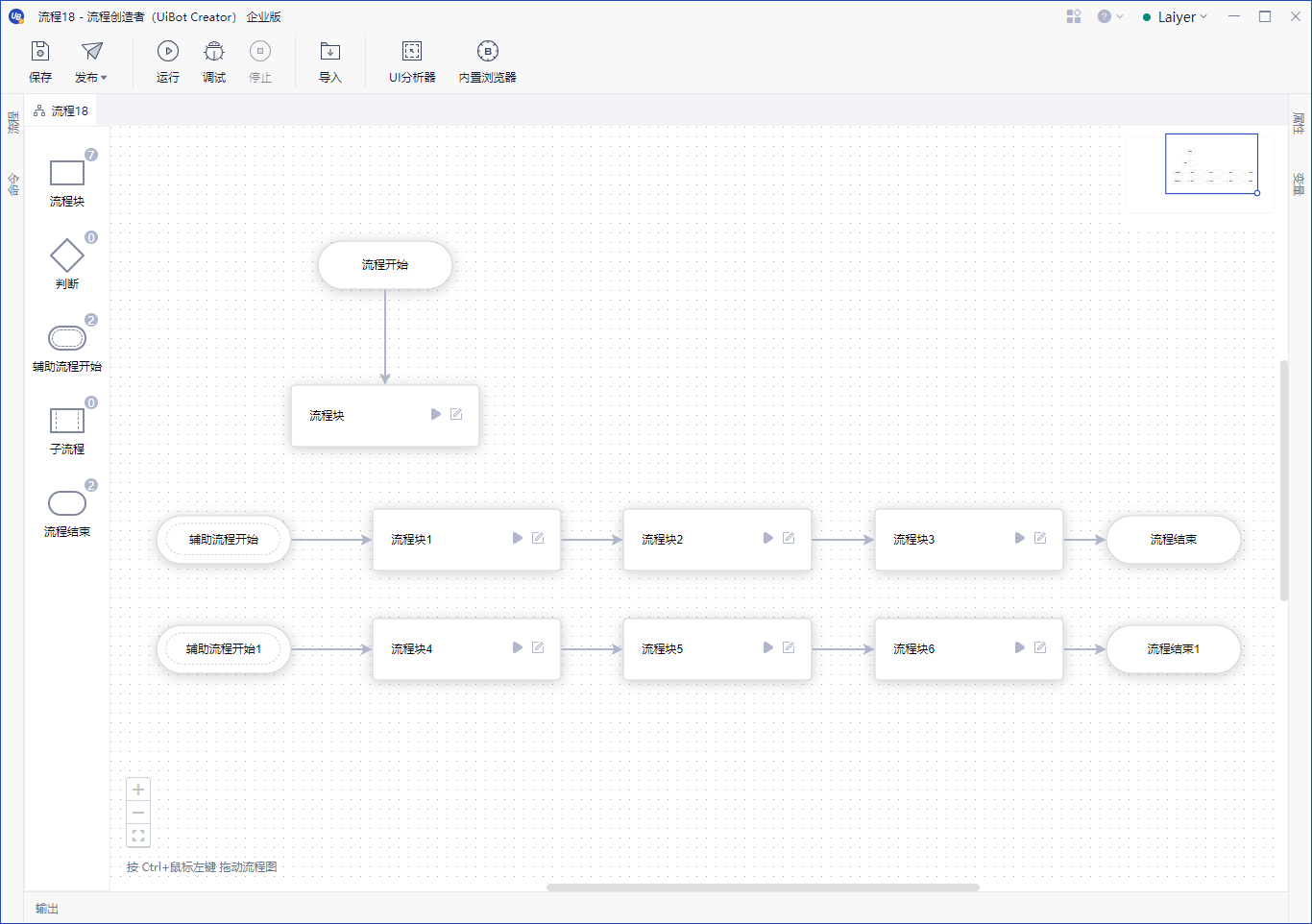Viewport: 1312px width, 924px height.
Task: Click the minimap overview thumbnail
Action: 1211,163
